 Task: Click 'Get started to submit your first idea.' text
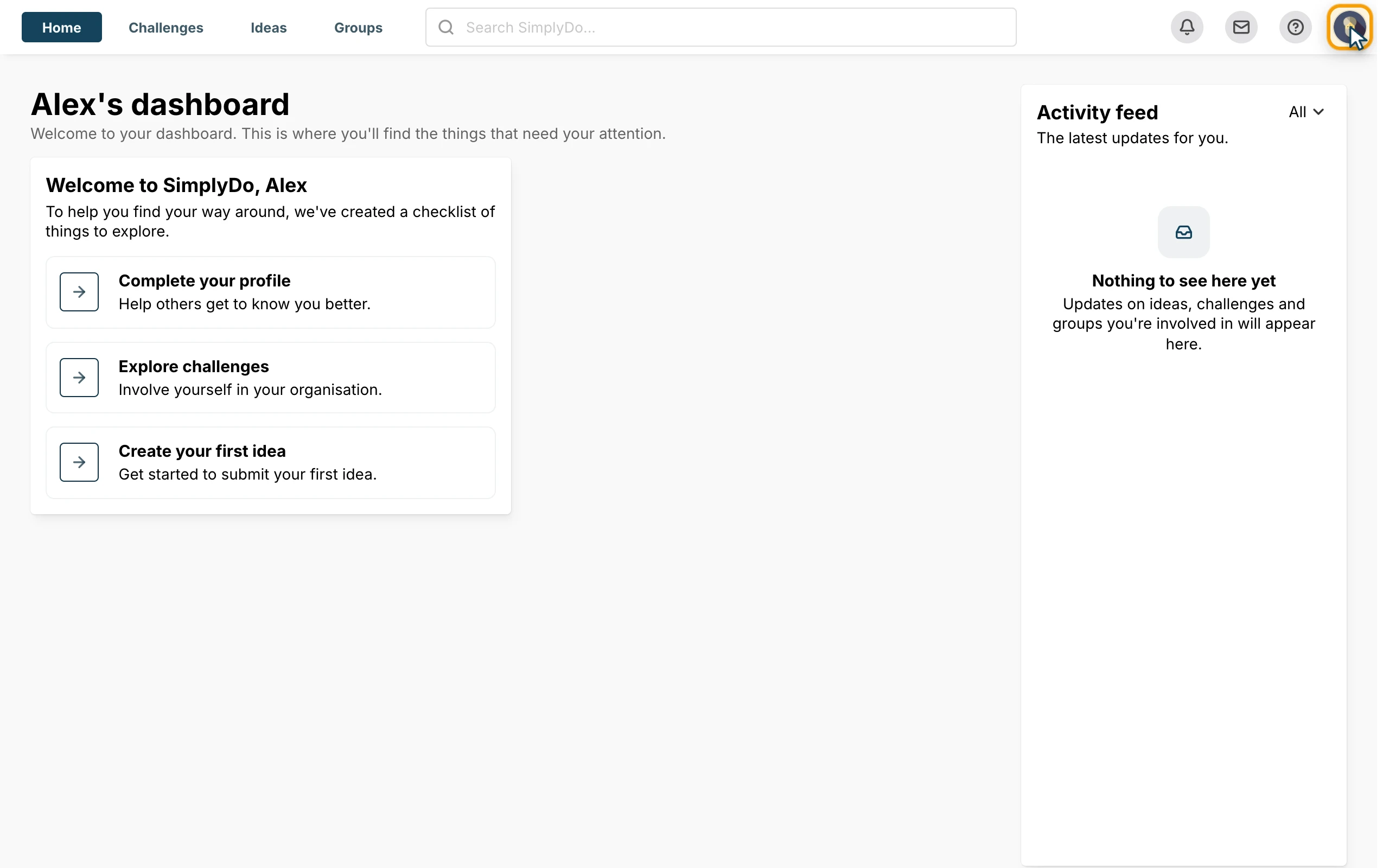coord(247,474)
